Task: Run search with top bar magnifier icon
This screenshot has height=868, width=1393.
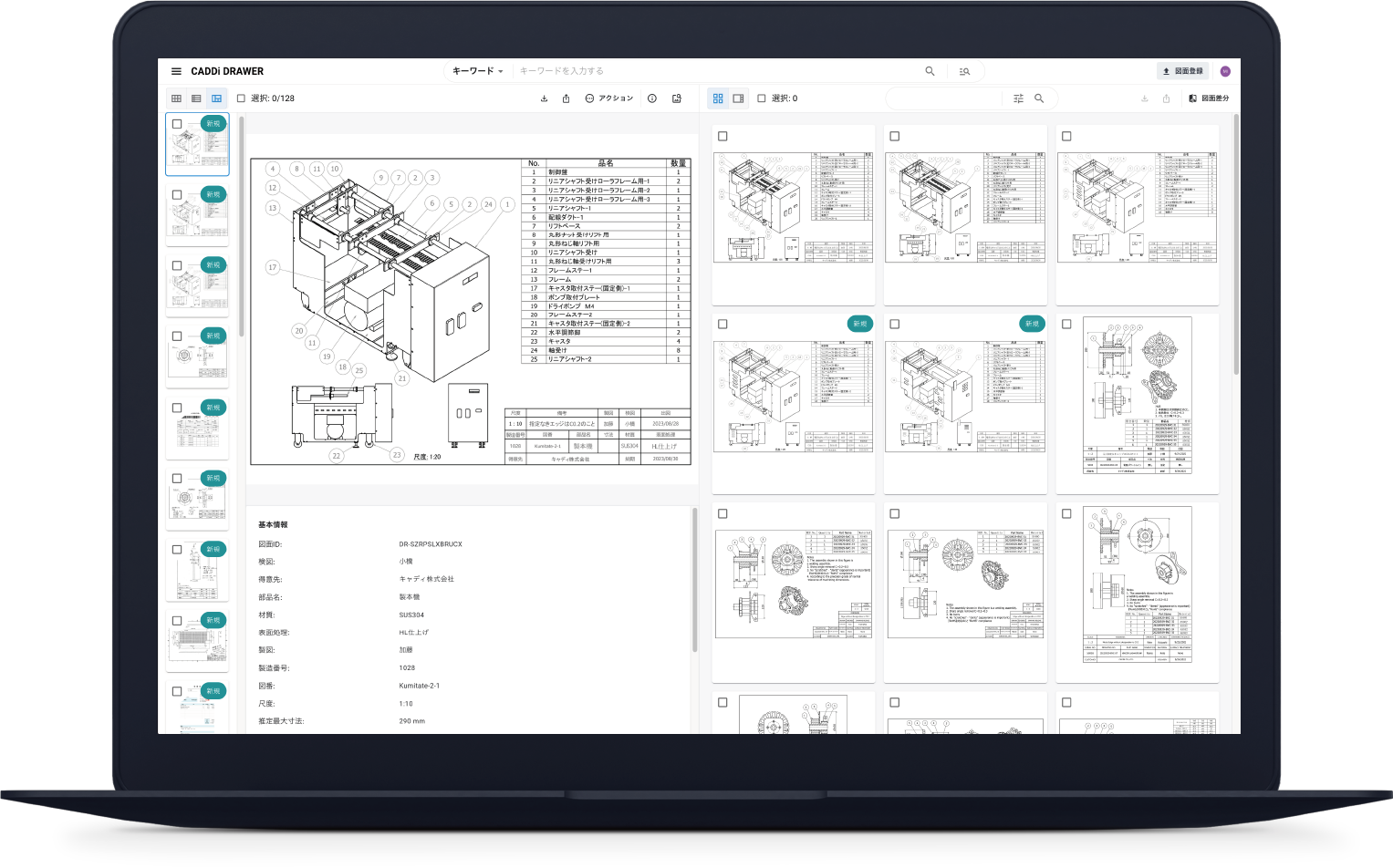Action: point(930,71)
